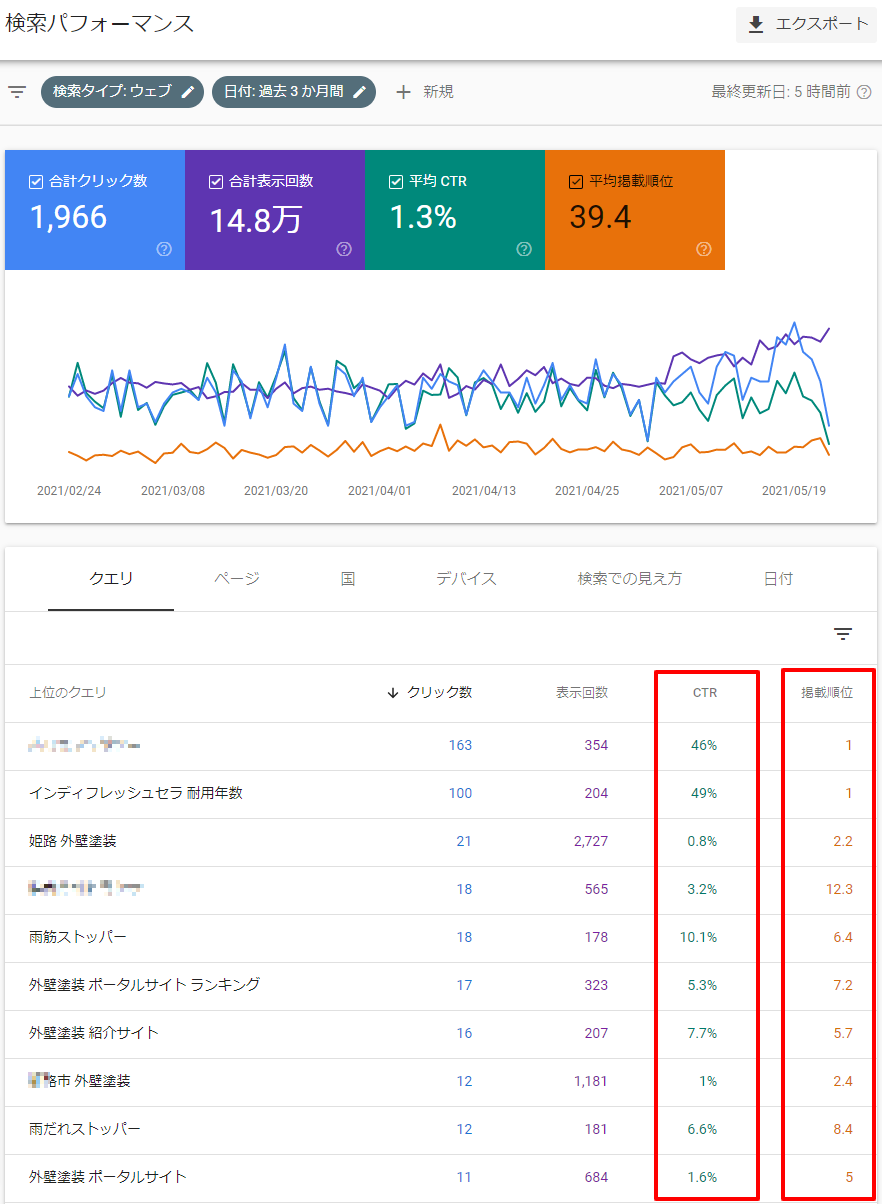Click chart date label 2021/02/24
The height and width of the screenshot is (1204, 882).
pos(69,491)
